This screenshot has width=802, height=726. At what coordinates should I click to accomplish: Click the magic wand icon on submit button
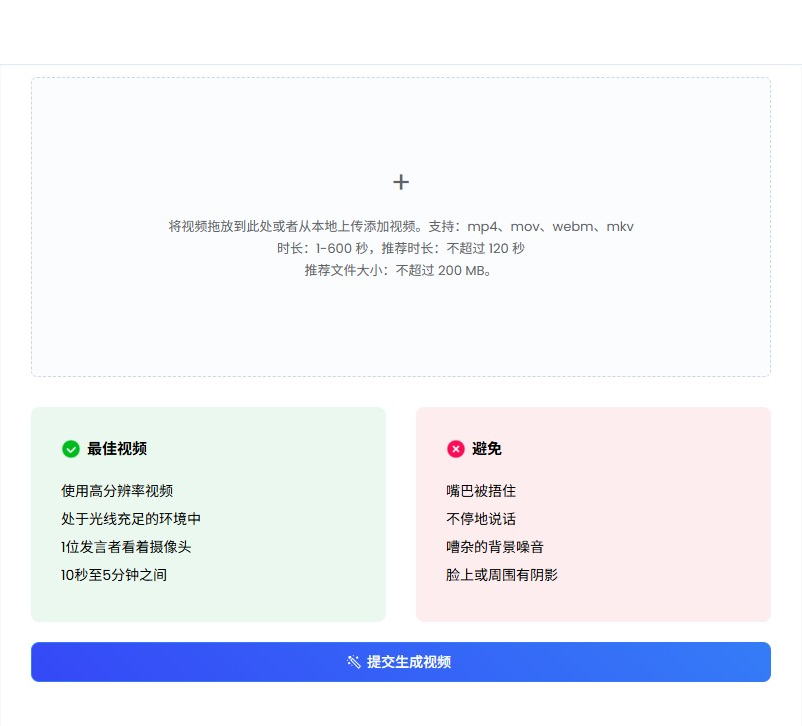click(354, 662)
